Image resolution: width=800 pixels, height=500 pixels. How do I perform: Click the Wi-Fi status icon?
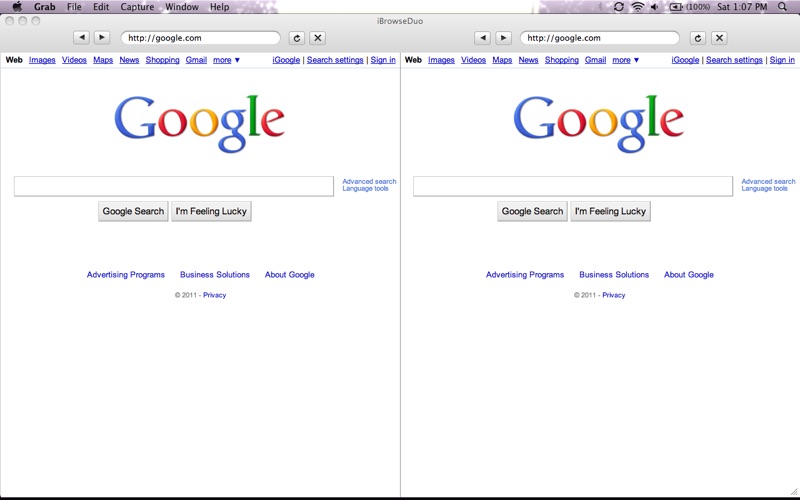[637, 7]
